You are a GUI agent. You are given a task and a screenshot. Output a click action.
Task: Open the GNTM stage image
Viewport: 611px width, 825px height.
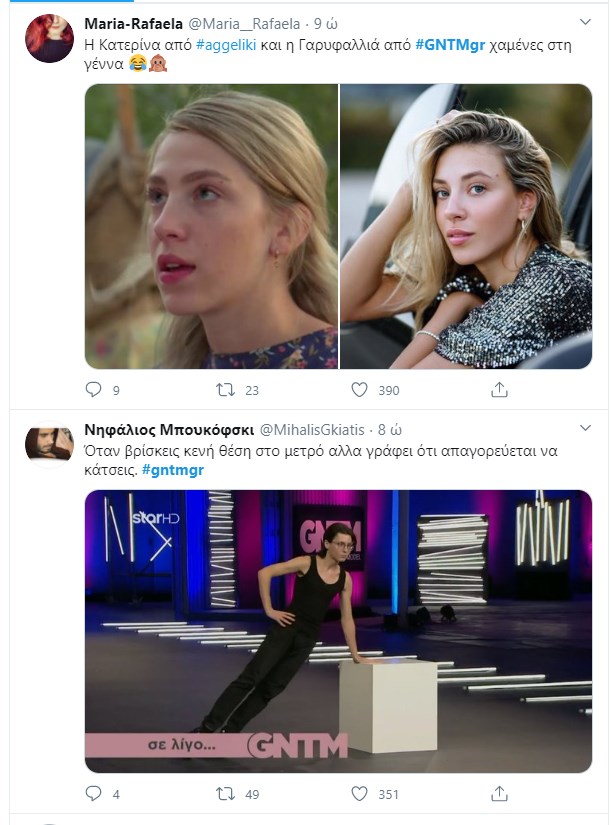[338, 631]
